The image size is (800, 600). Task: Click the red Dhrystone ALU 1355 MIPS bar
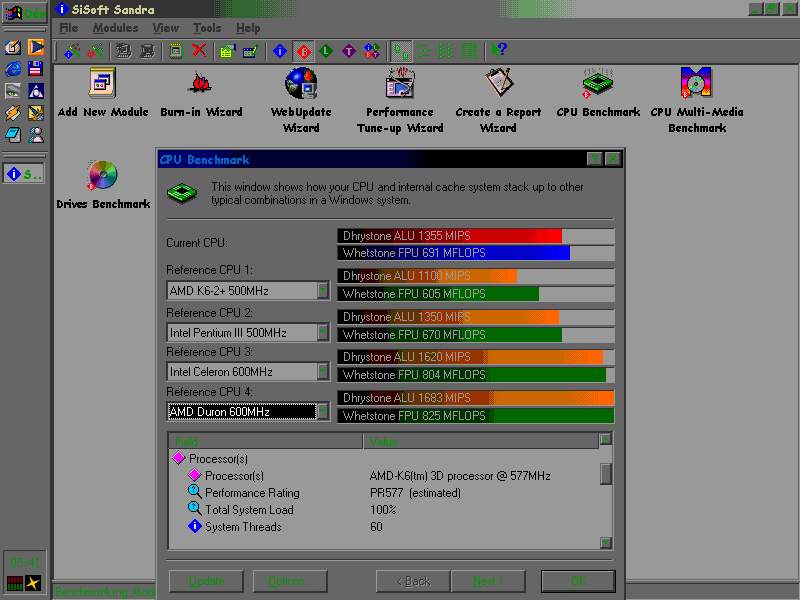point(449,236)
